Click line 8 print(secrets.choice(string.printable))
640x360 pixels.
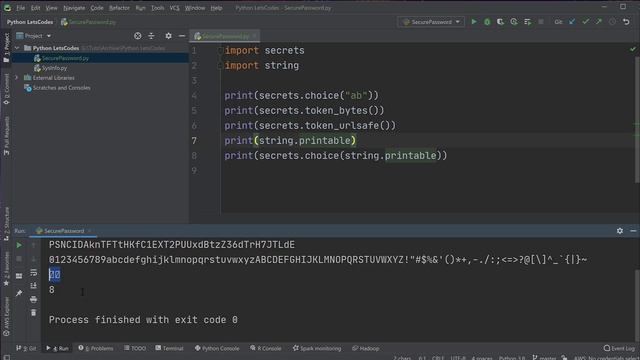point(336,156)
